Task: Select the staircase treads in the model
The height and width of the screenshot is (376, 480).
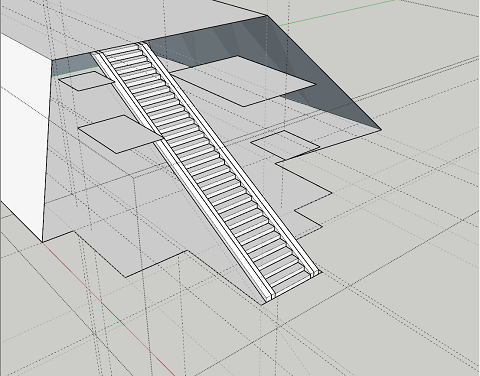Action: 207,170
